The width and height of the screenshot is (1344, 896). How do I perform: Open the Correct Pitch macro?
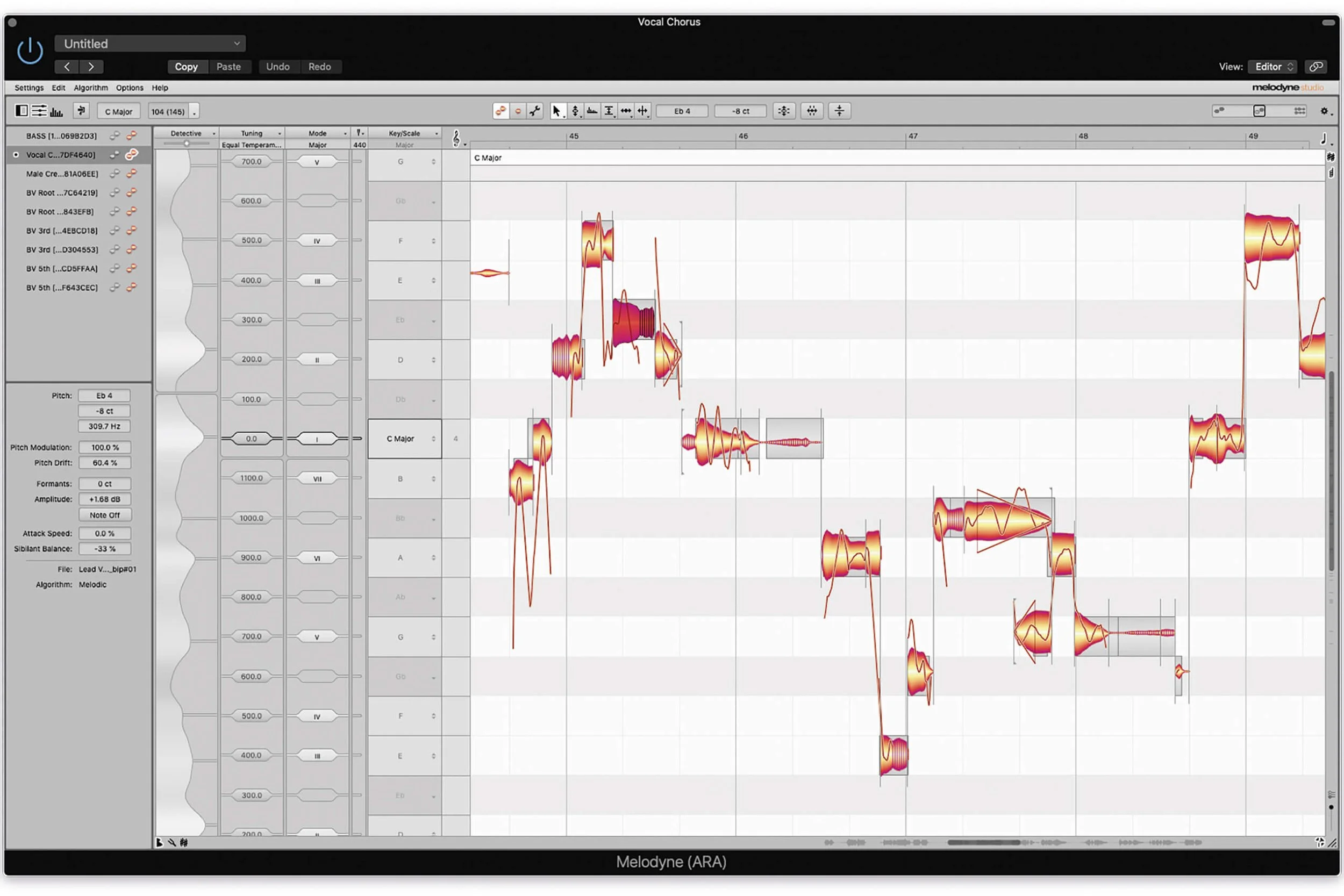(783, 111)
